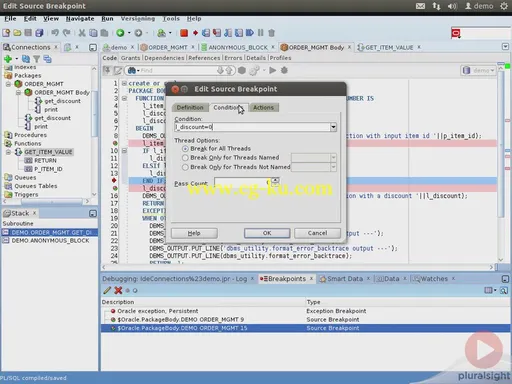
Task: Click the New file toolbar icon
Action: click(6, 33)
